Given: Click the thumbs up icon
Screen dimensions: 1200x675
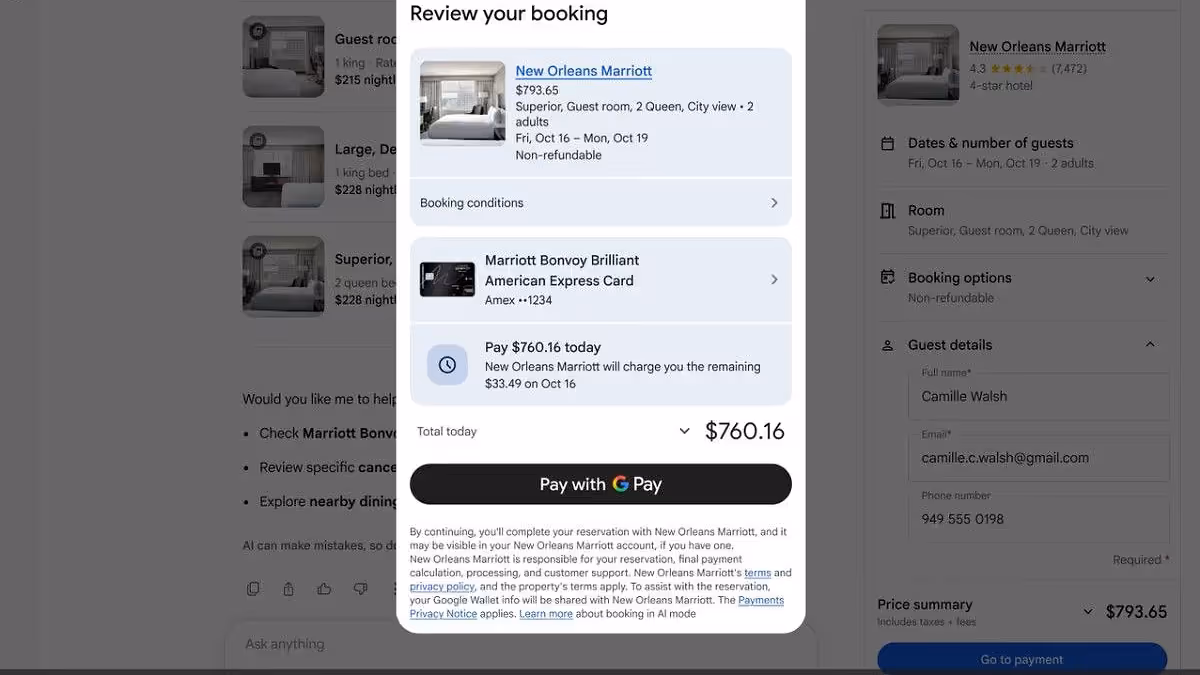Looking at the screenshot, I should coord(324,589).
